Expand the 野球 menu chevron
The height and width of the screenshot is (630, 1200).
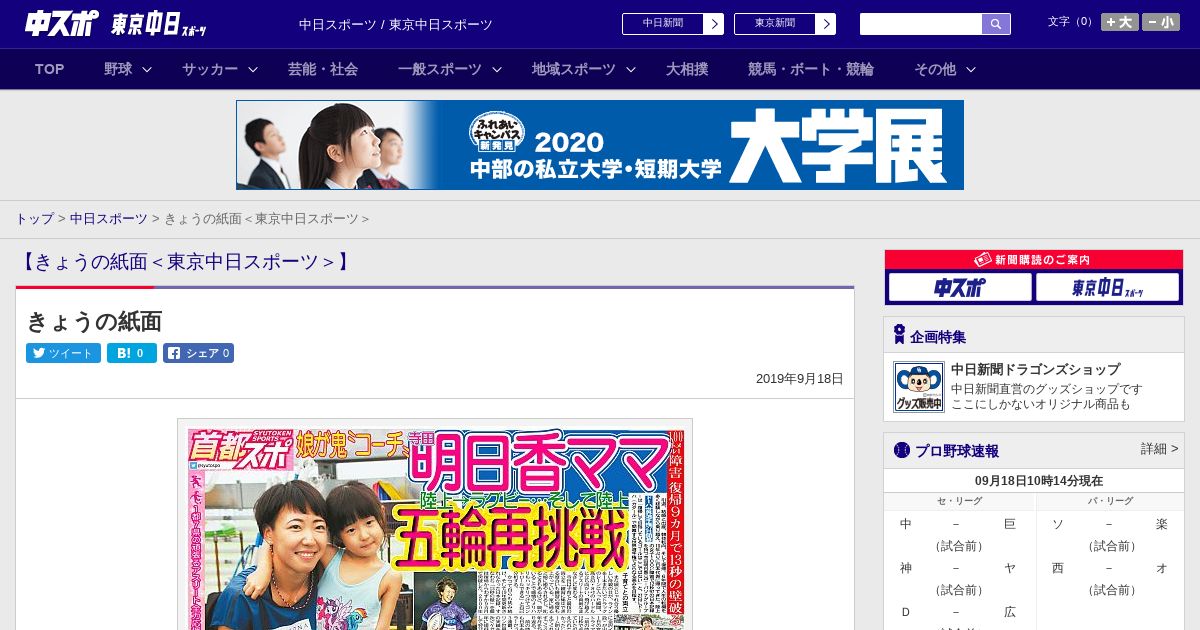pyautogui.click(x=147, y=69)
